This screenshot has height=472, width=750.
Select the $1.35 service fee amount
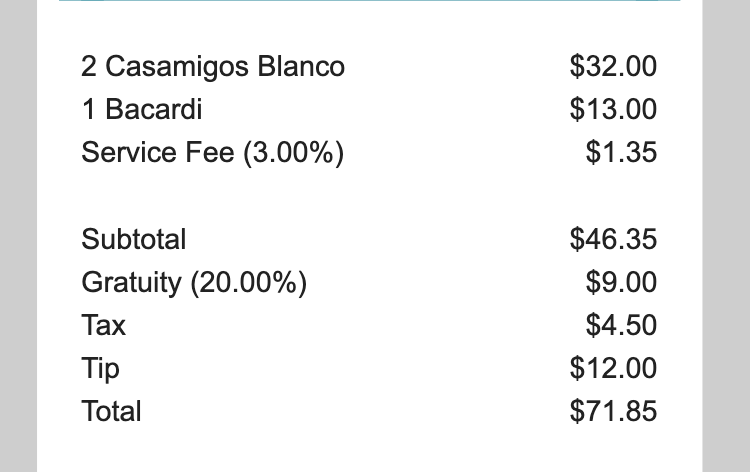click(x=621, y=153)
